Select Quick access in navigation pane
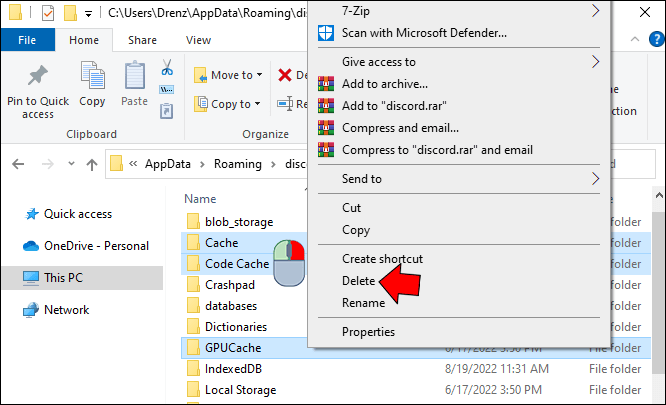This screenshot has height=405, width=666. [x=78, y=214]
